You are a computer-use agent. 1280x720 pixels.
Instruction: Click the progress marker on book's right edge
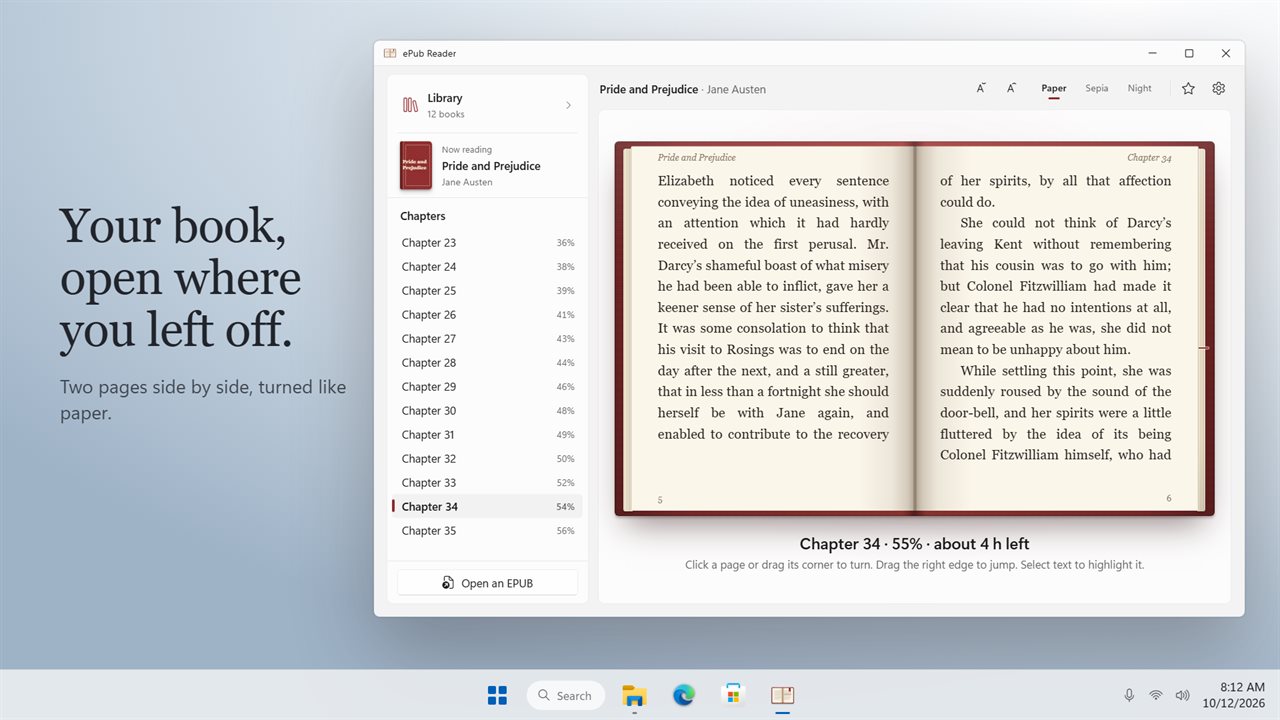point(1205,348)
